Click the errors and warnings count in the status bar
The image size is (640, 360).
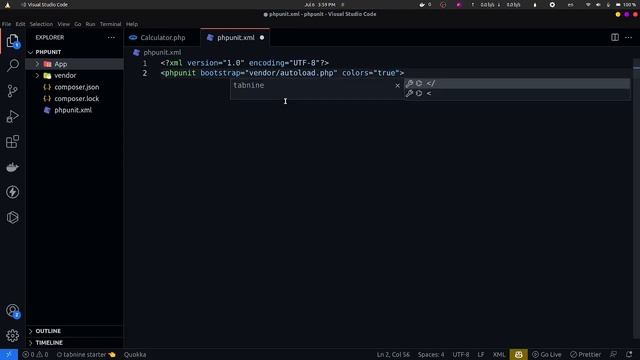(x=35, y=354)
